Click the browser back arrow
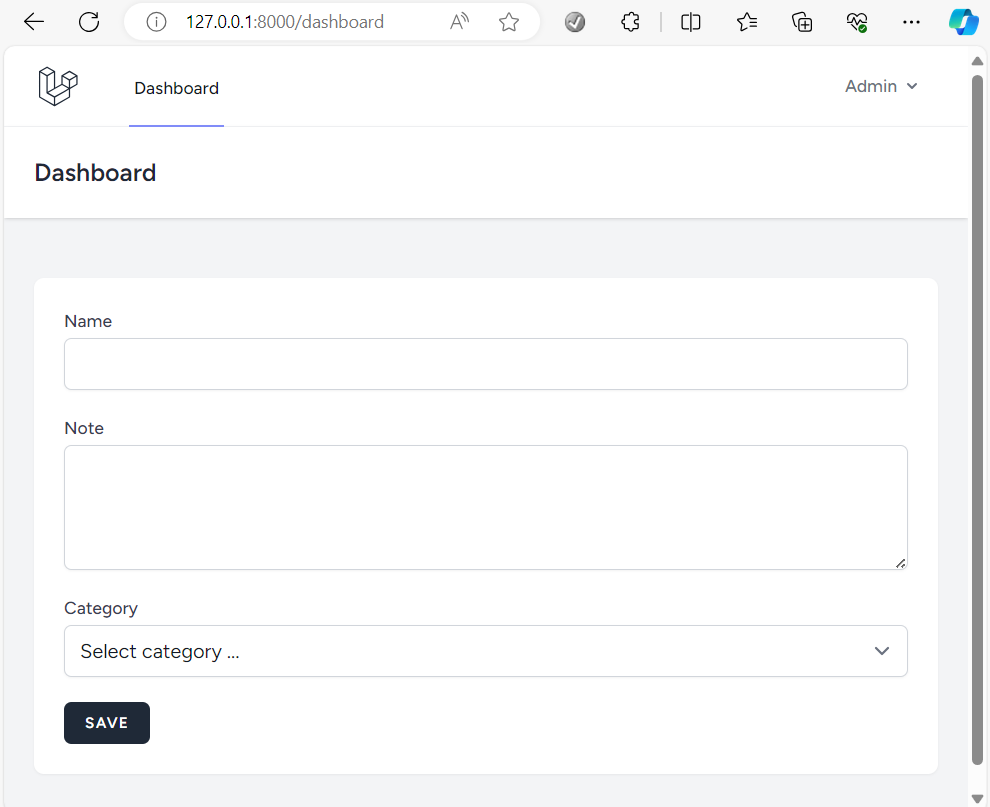 coord(33,21)
